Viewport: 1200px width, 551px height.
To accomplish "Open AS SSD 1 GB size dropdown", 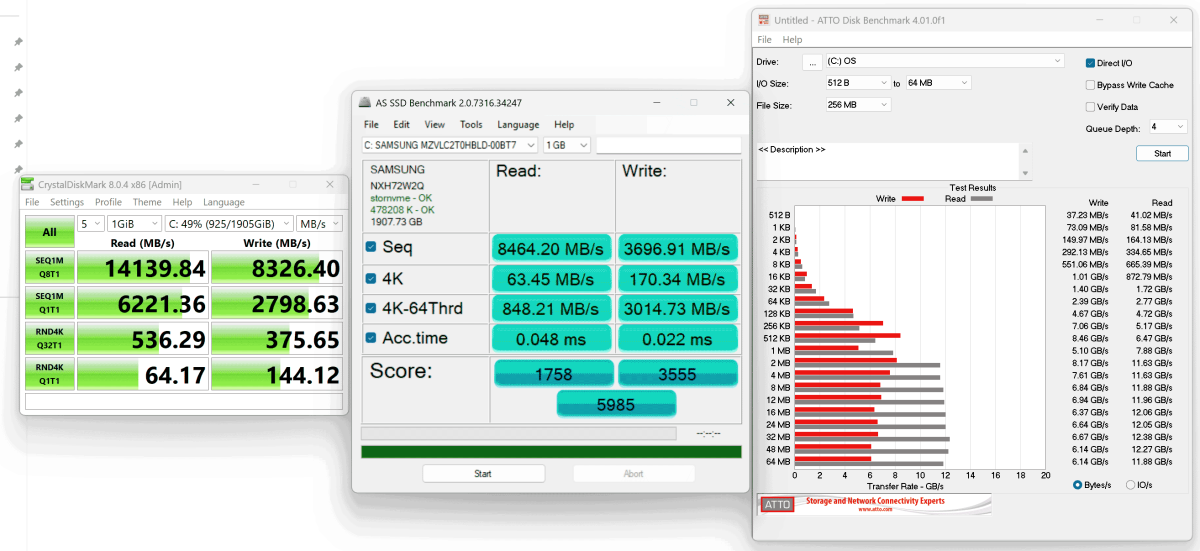I will coord(567,145).
